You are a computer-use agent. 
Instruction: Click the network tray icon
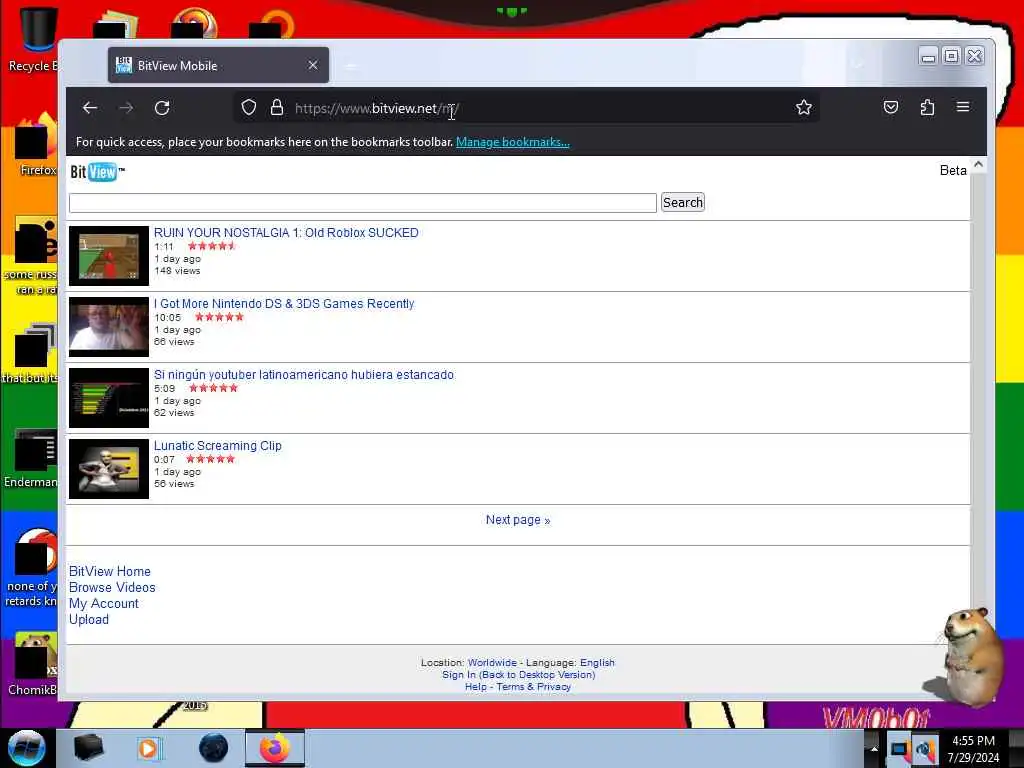click(x=900, y=749)
